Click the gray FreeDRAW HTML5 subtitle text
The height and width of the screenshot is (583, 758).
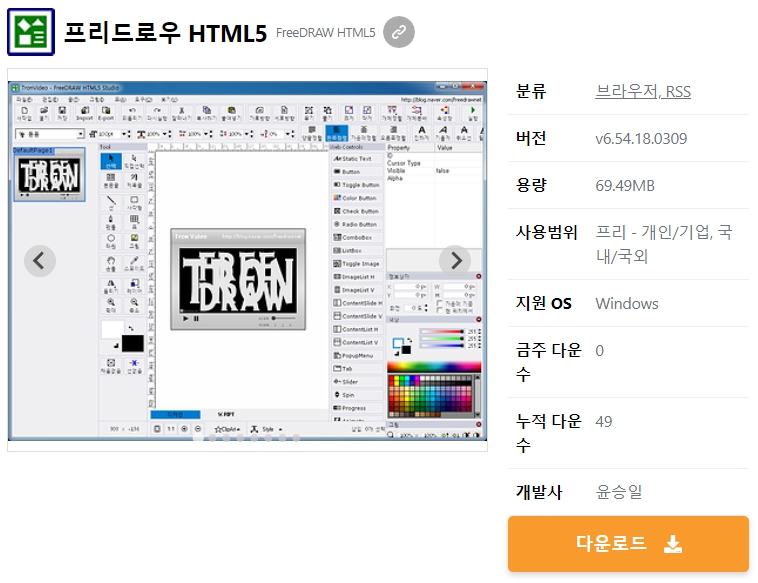coord(325,33)
